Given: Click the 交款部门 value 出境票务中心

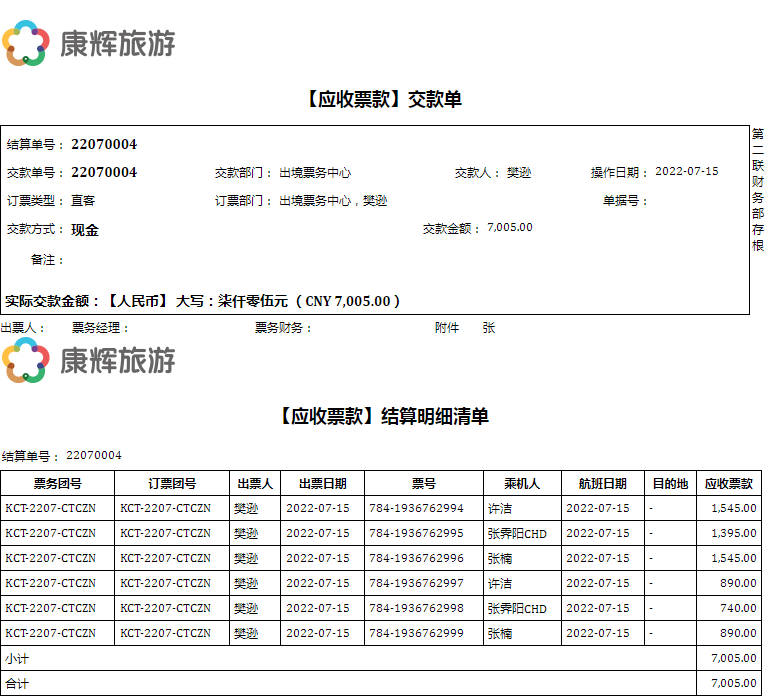Looking at the screenshot, I should click(x=314, y=173).
